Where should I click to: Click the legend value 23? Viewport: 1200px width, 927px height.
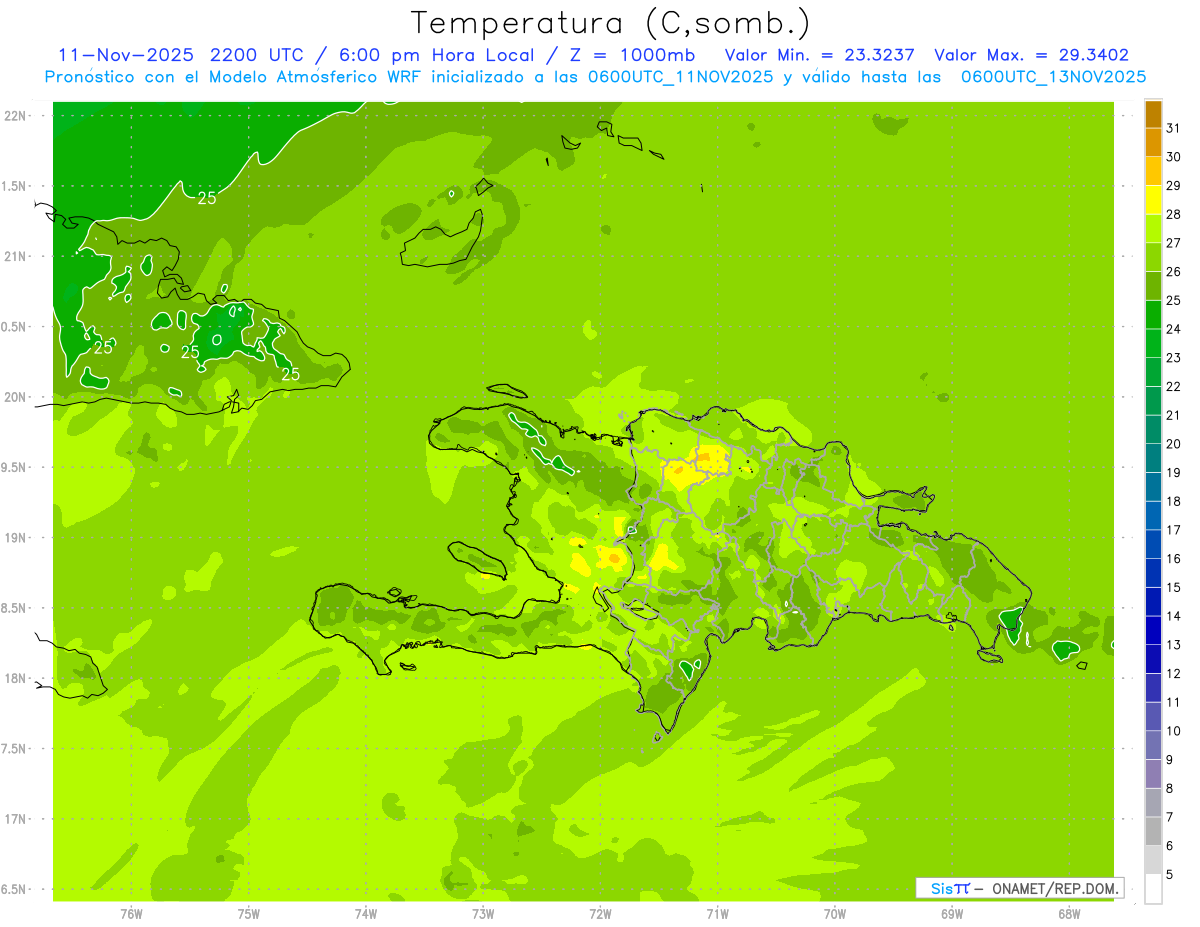tap(1174, 358)
